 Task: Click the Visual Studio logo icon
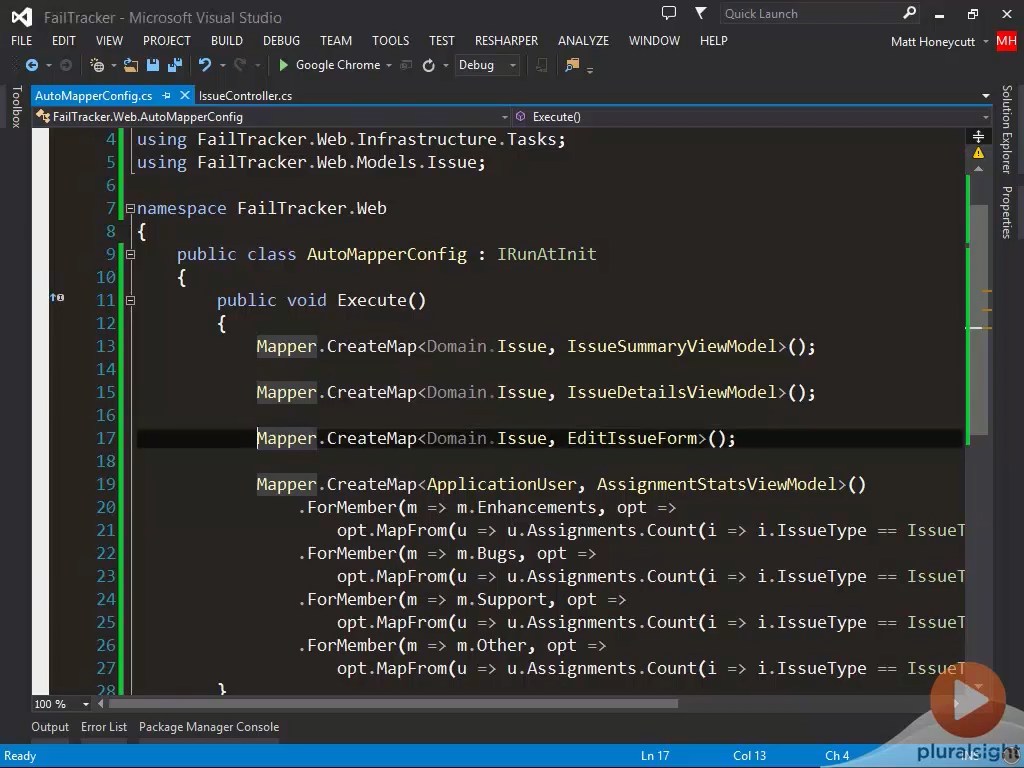[x=22, y=17]
